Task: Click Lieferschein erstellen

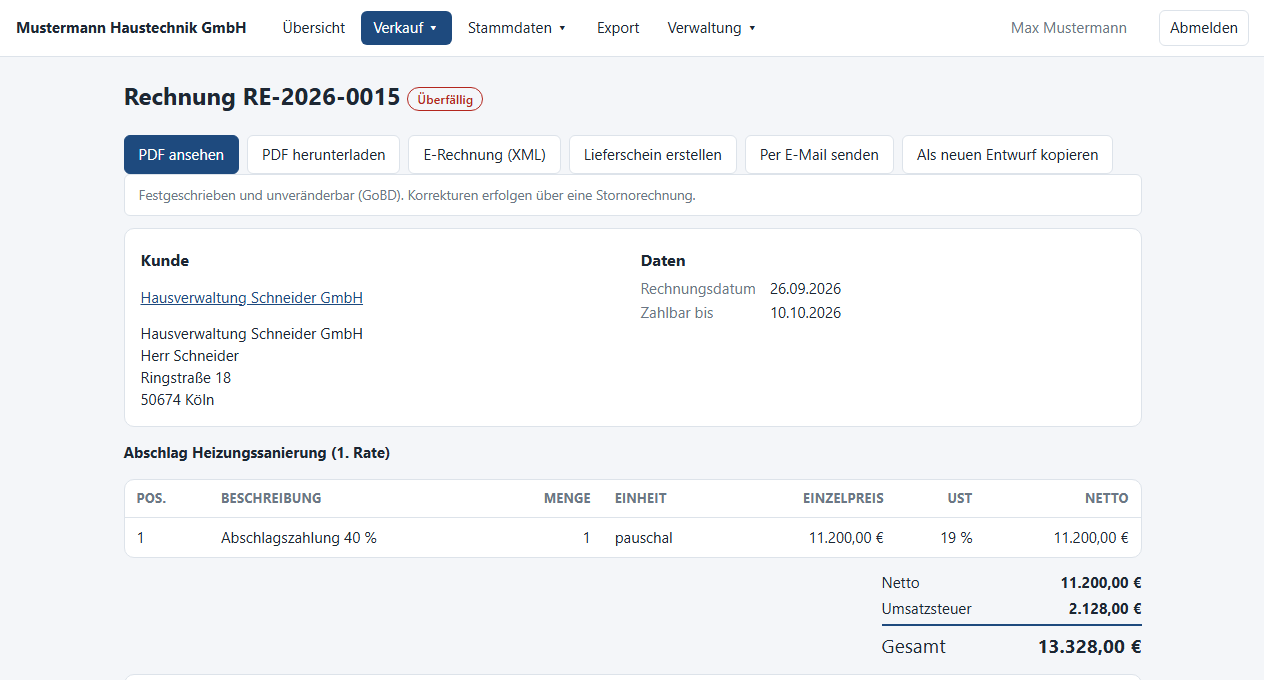Action: click(x=653, y=155)
